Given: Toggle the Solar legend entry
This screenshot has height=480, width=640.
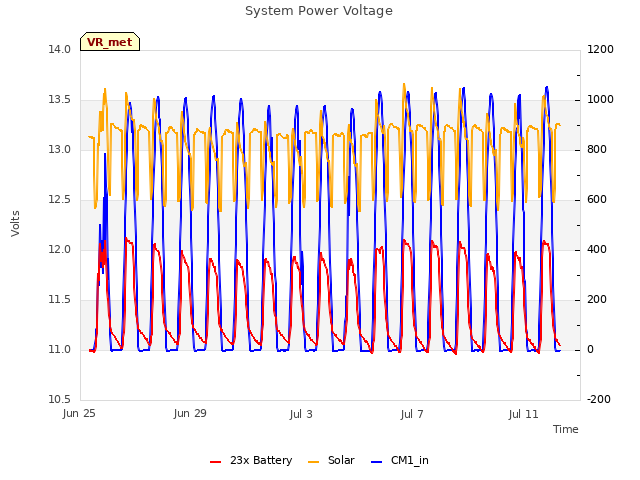Looking at the screenshot, I should click(x=331, y=460).
